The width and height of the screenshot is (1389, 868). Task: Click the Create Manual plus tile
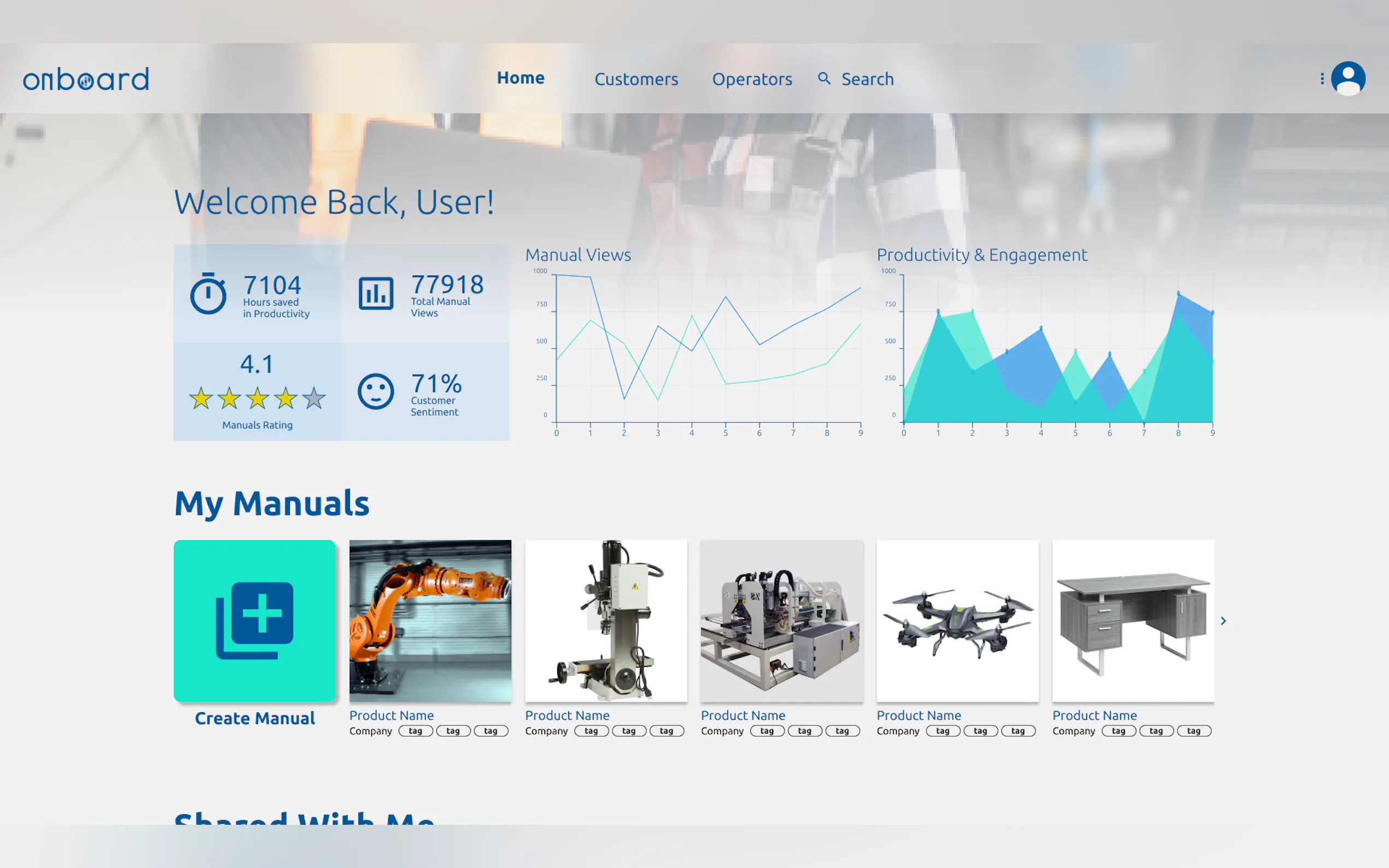click(254, 620)
